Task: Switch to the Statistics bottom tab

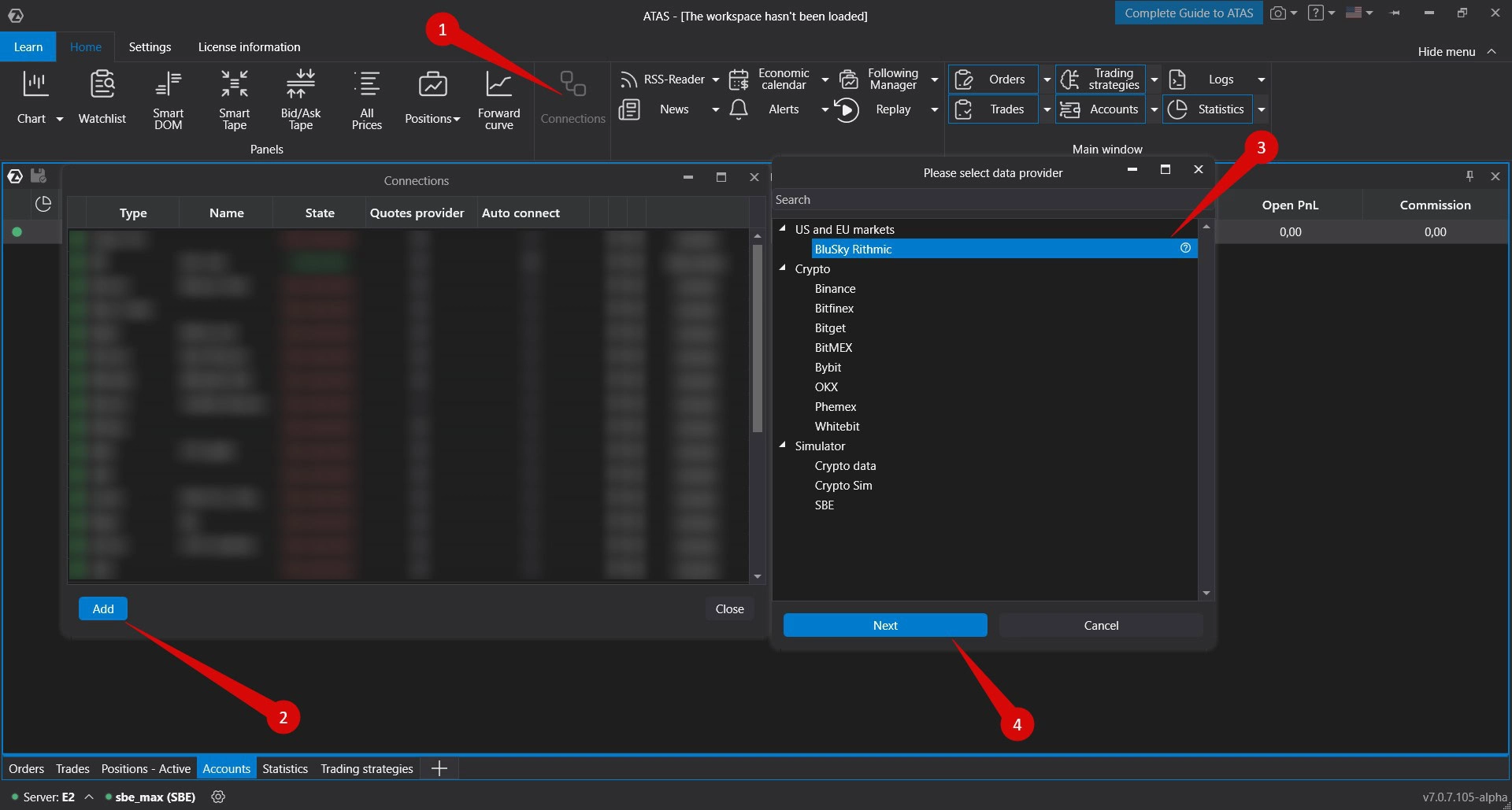Action: click(x=284, y=768)
